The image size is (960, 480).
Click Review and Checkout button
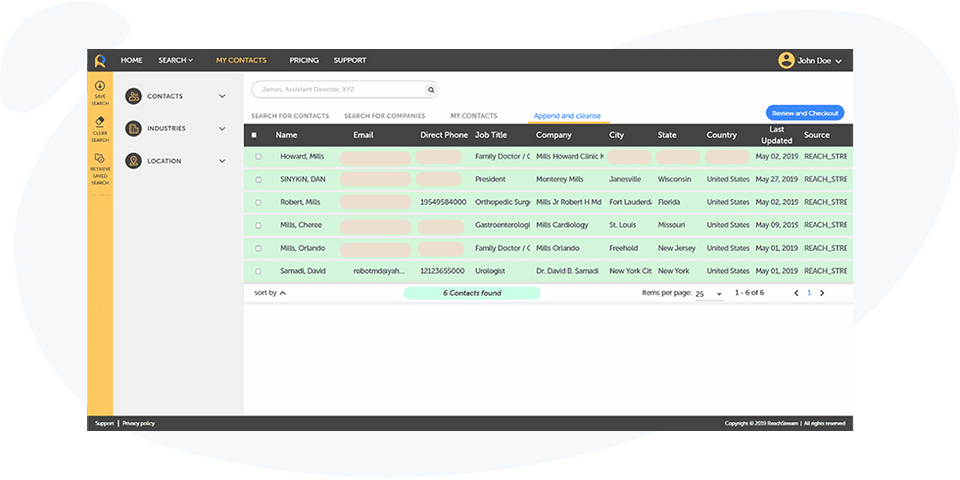[x=805, y=113]
